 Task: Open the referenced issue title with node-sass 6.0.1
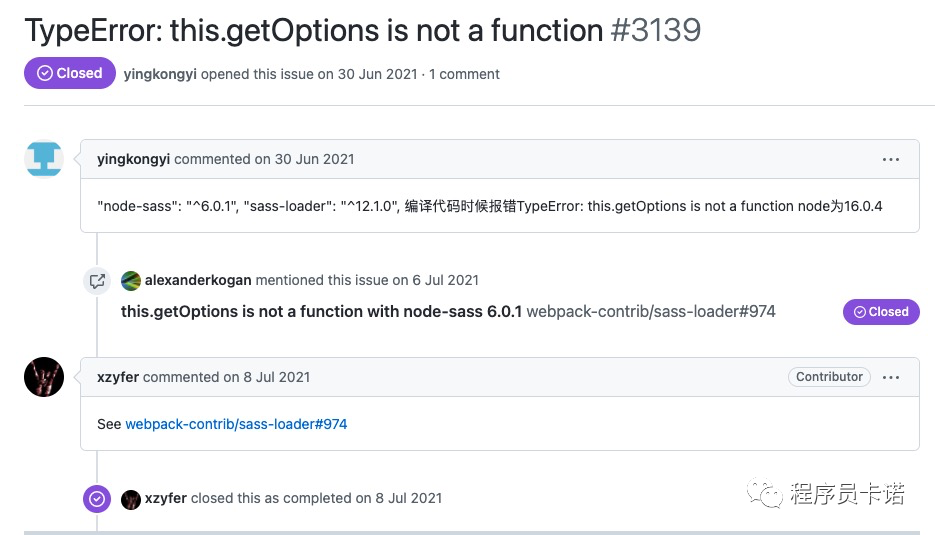point(321,311)
